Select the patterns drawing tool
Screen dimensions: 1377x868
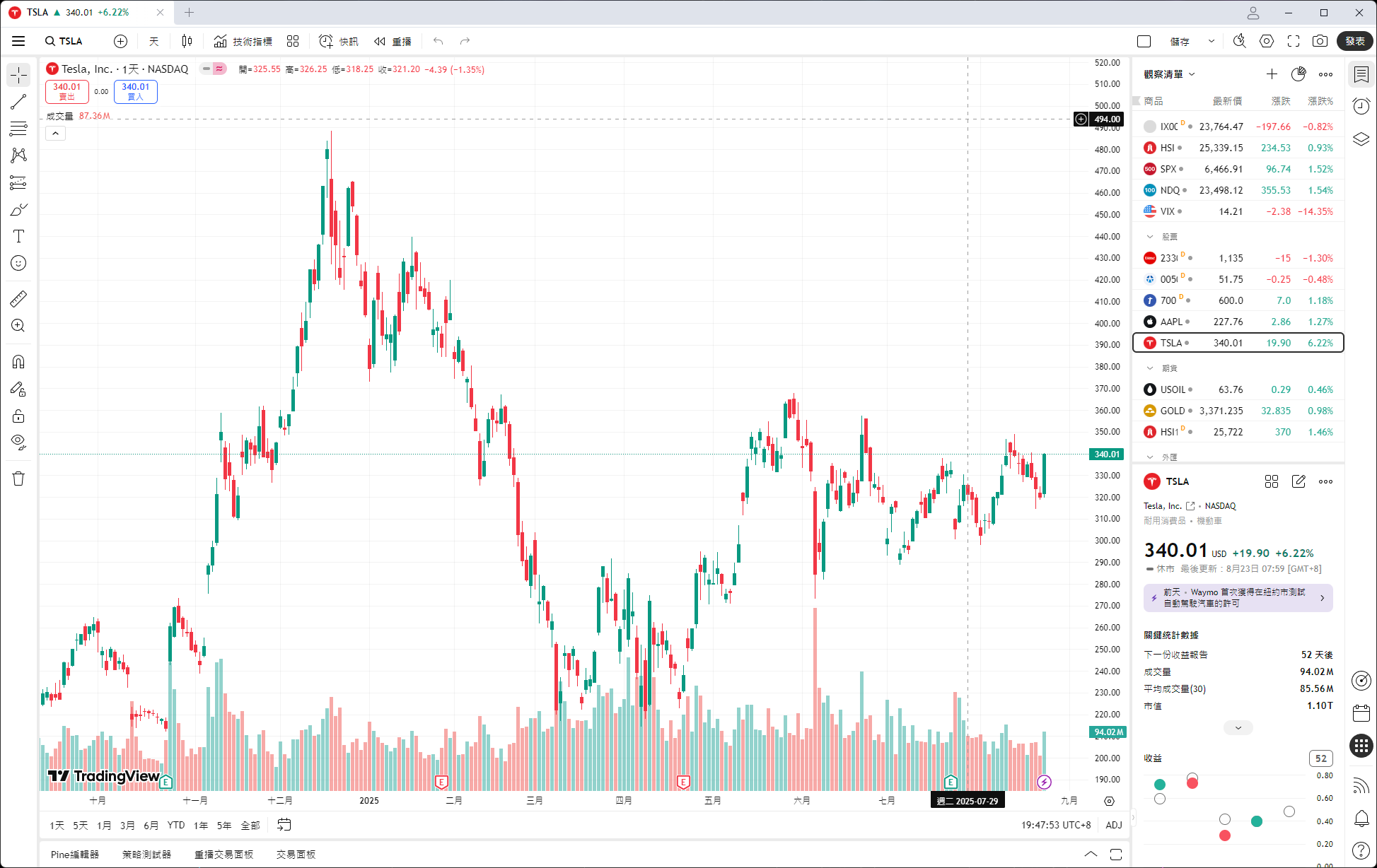pos(18,156)
